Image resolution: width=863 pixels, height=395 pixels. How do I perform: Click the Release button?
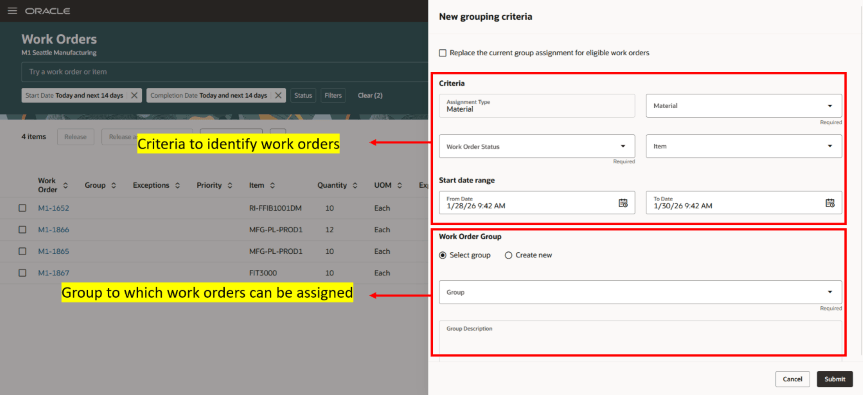(x=75, y=137)
